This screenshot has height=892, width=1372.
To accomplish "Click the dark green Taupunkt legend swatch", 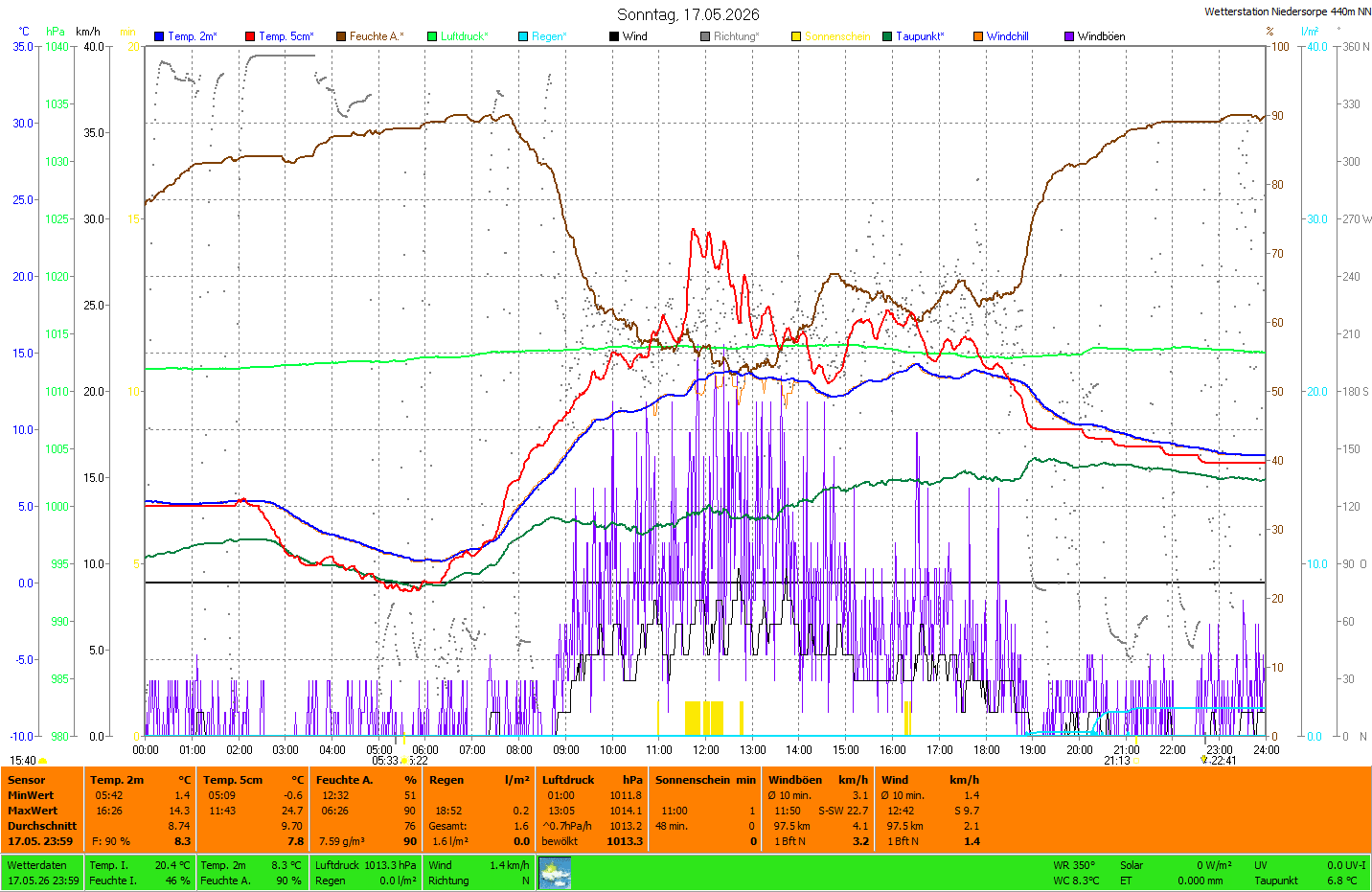I will tap(887, 36).
